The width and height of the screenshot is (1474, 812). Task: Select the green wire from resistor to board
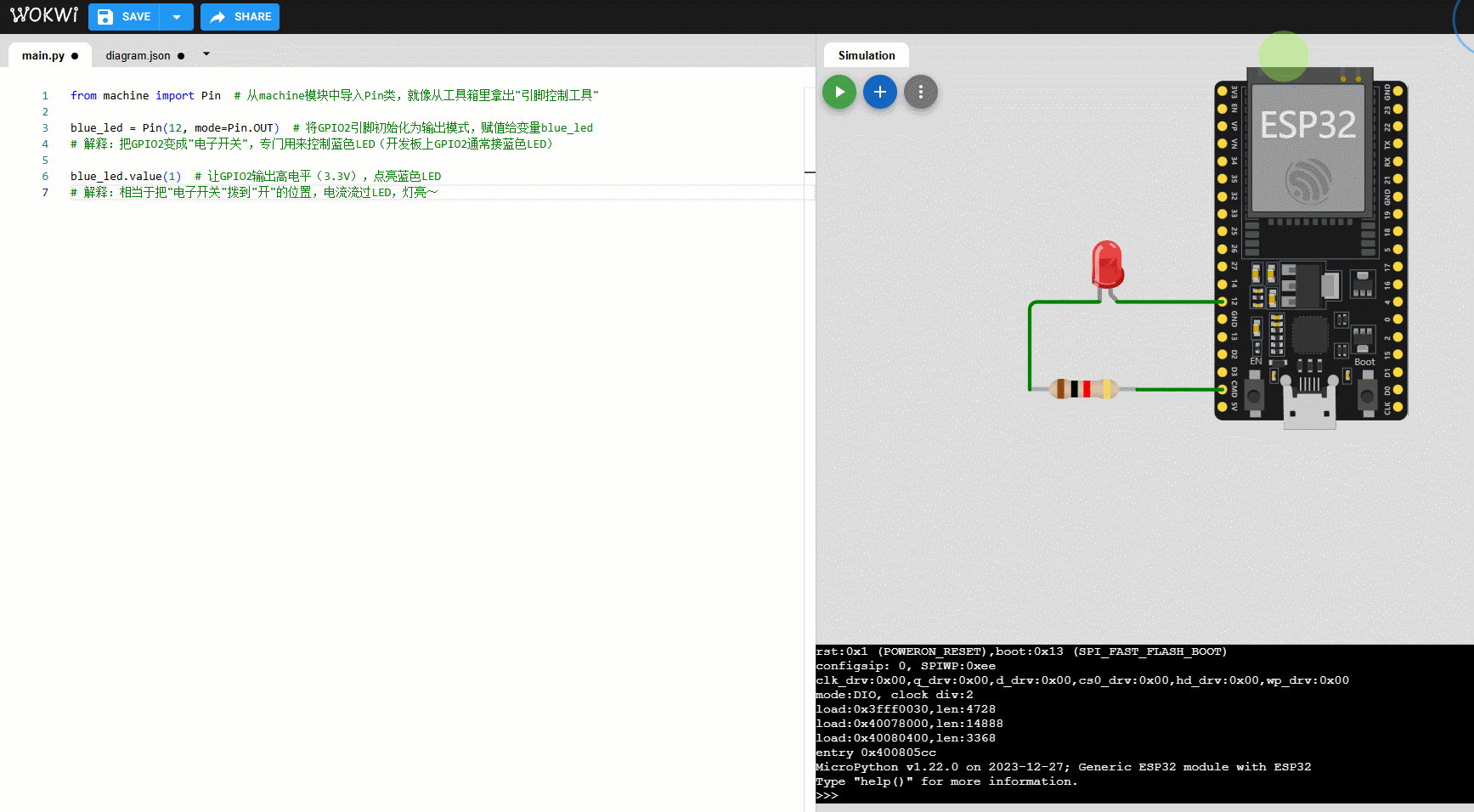[x=1179, y=390]
